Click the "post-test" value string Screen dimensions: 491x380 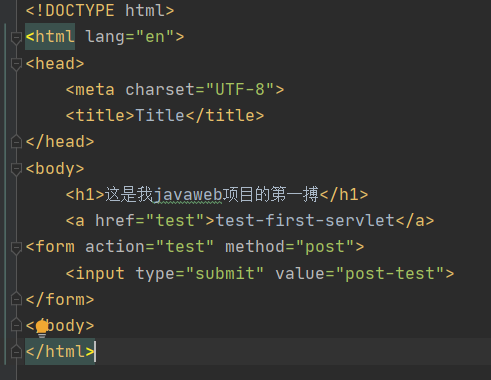pos(390,273)
